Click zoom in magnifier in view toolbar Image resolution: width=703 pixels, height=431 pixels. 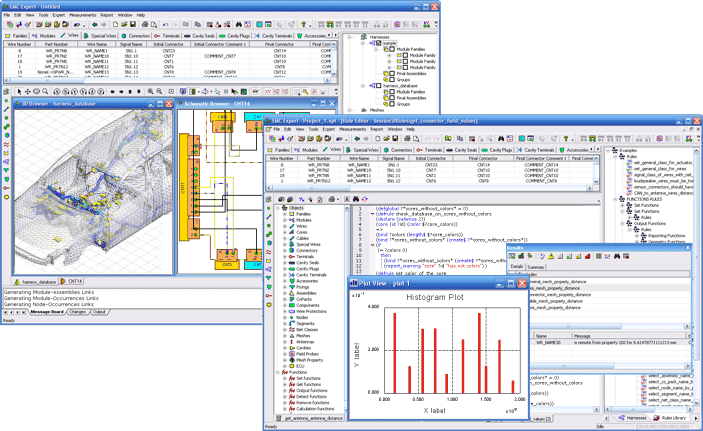point(151,91)
